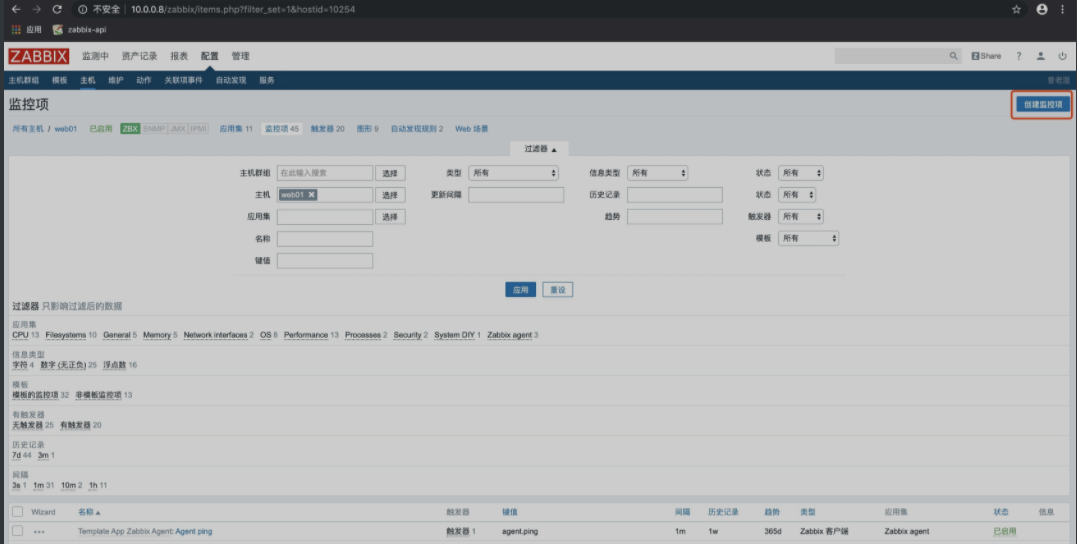
Task: Open the 触发器 20 tab link
Action: click(x=328, y=128)
